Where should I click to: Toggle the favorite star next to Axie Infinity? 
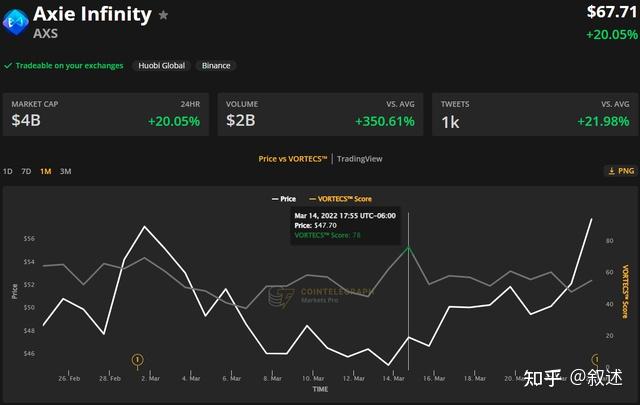163,15
